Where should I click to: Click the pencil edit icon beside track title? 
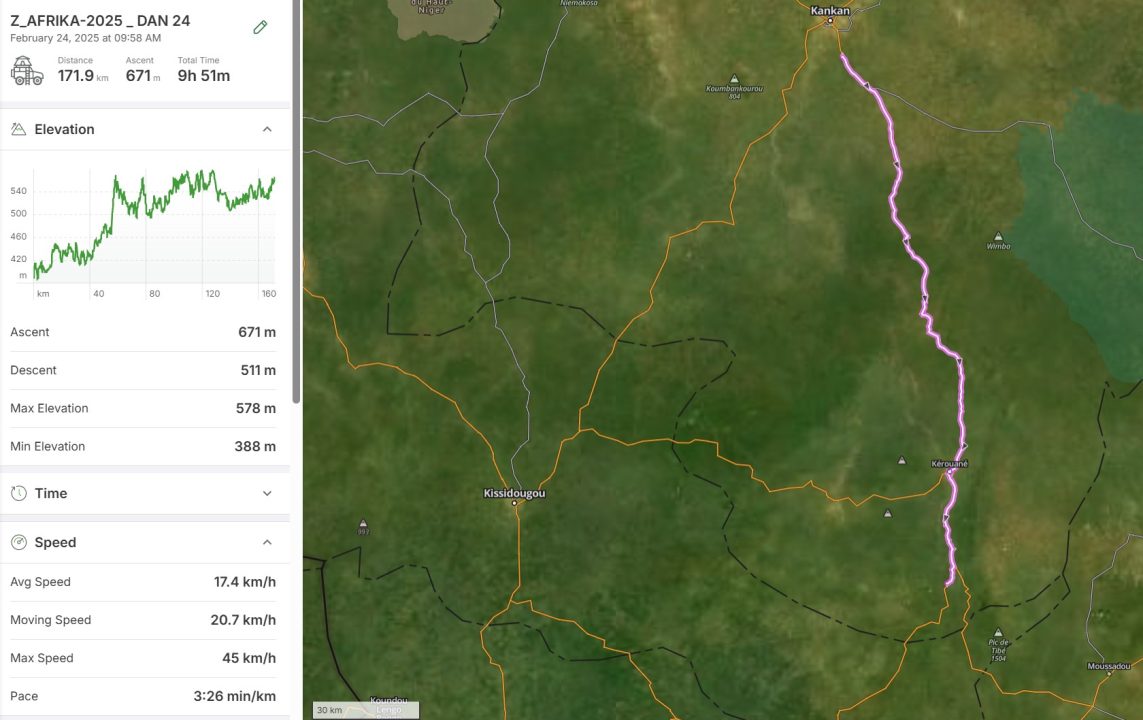tap(260, 27)
